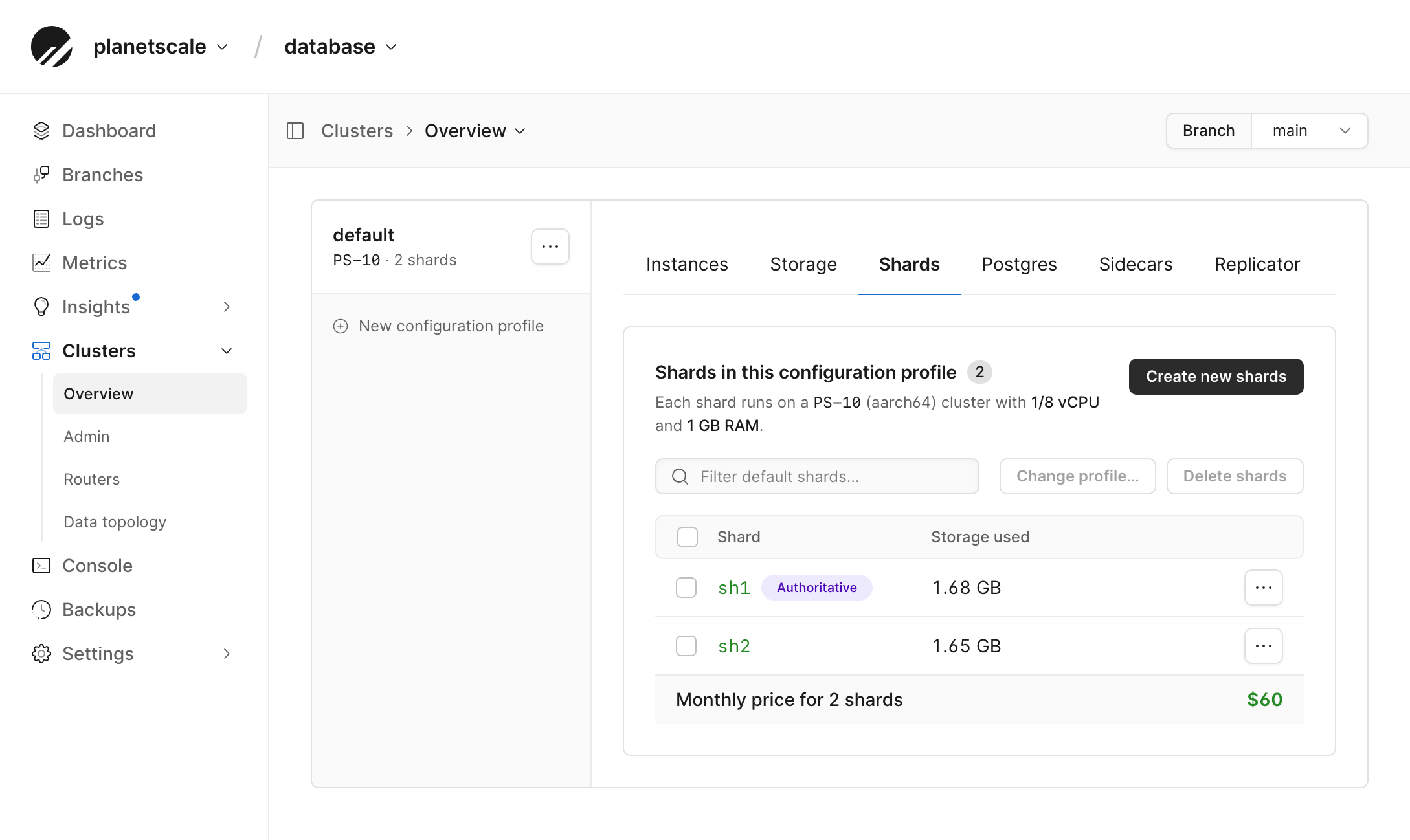The height and width of the screenshot is (840, 1410).
Task: Click the Clusters breadcrumb link
Action: pos(357,131)
